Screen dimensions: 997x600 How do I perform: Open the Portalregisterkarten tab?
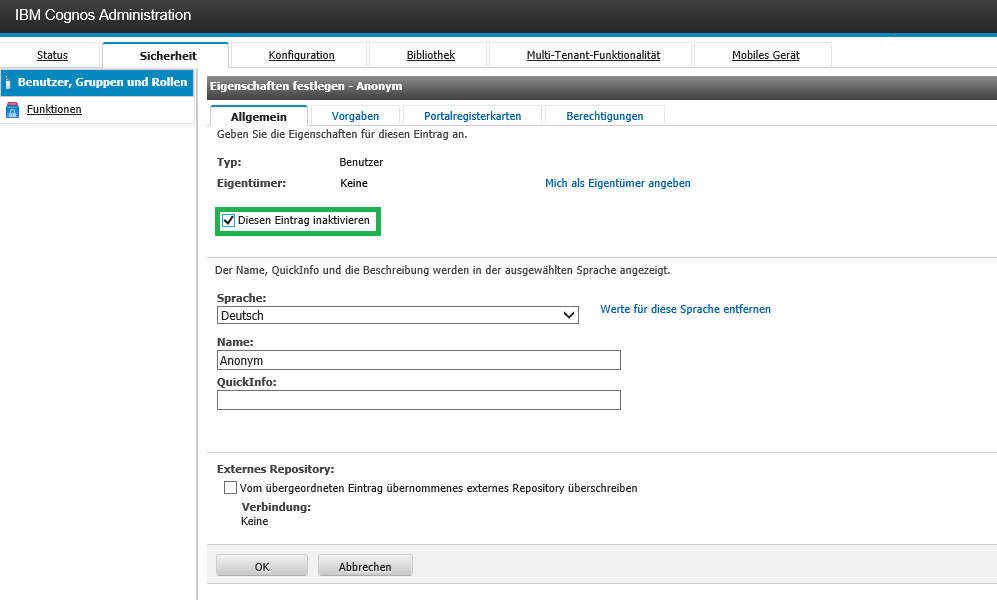click(x=472, y=116)
